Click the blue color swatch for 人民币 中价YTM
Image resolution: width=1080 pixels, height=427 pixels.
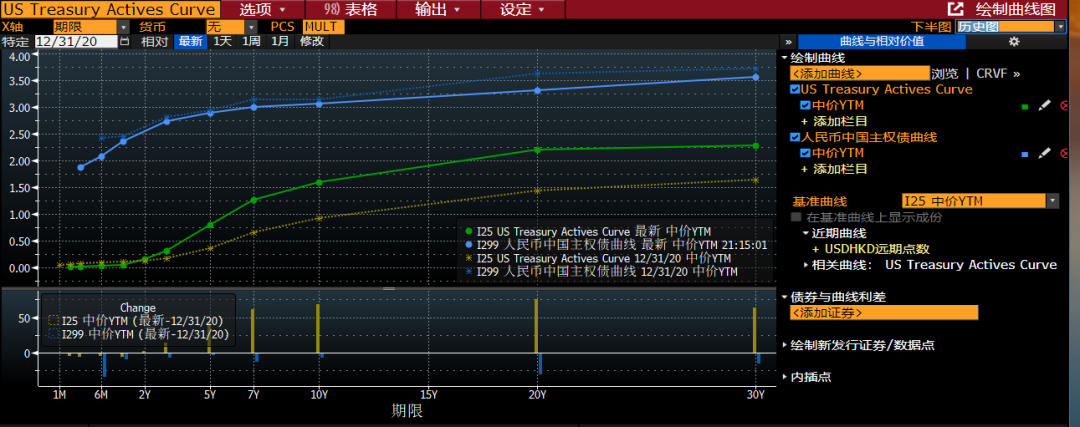(1024, 154)
